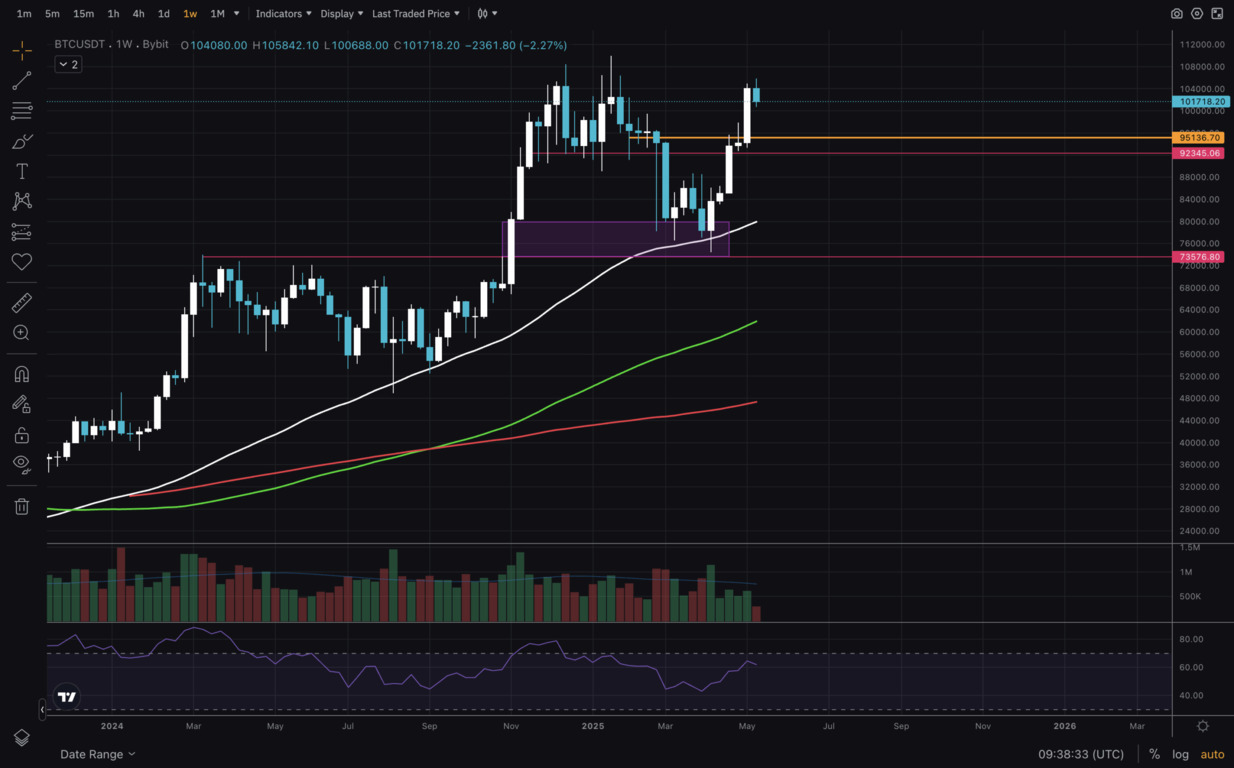Pick the ruler measure tool
The width and height of the screenshot is (1234, 768).
(x=22, y=302)
